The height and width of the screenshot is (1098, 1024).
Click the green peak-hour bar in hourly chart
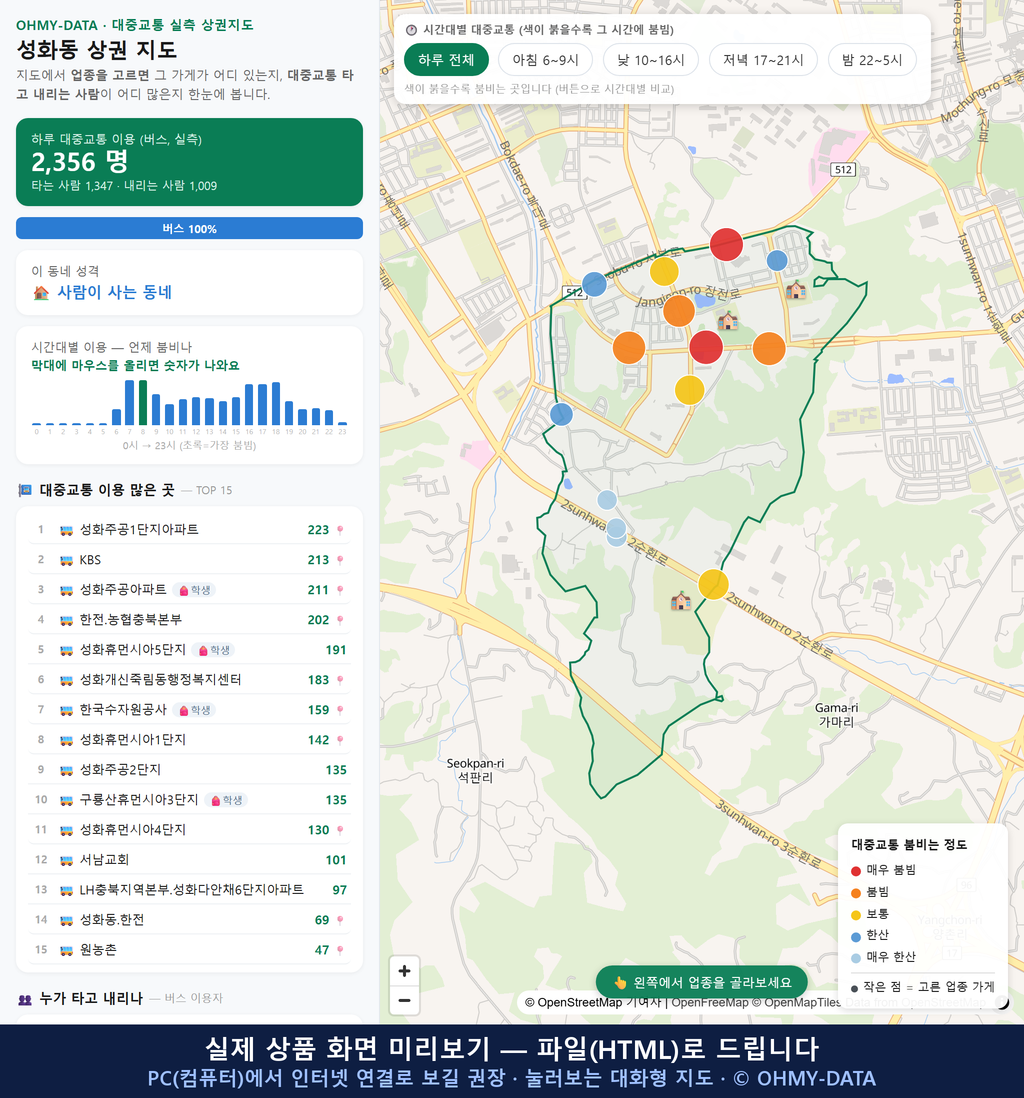tap(143, 403)
